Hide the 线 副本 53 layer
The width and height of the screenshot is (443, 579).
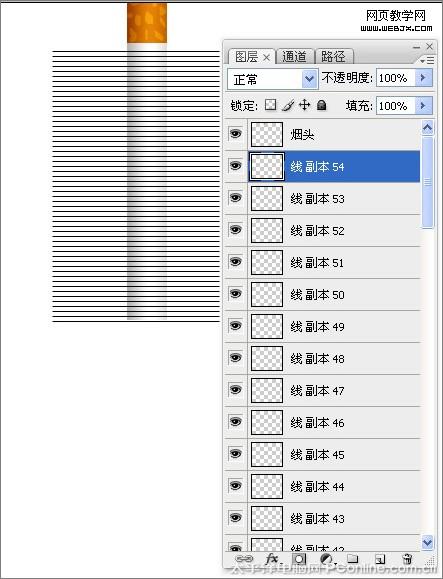[236, 198]
